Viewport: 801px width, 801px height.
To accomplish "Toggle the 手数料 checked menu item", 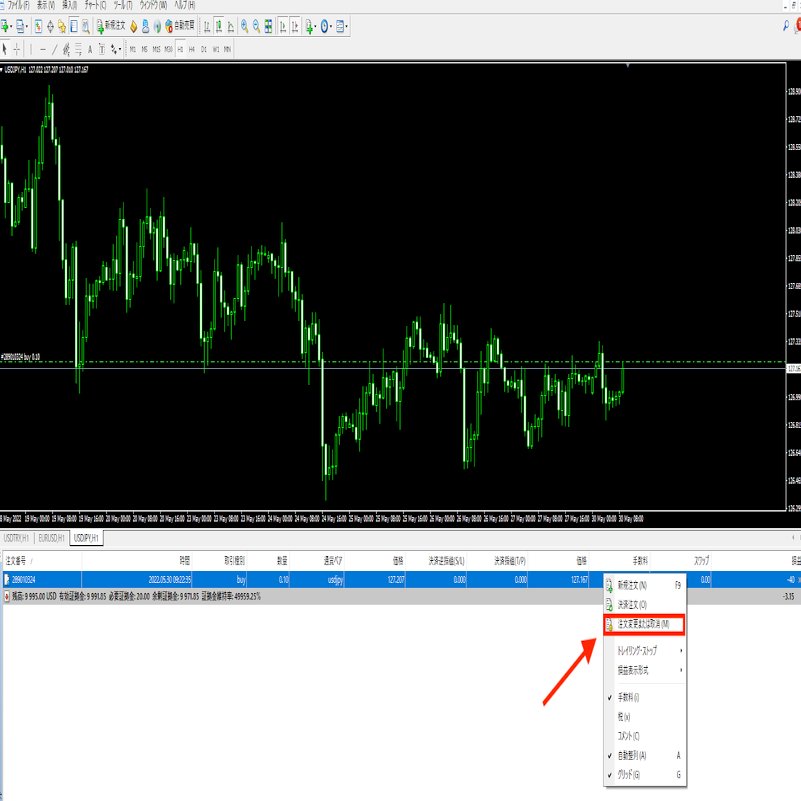I will pyautogui.click(x=645, y=697).
